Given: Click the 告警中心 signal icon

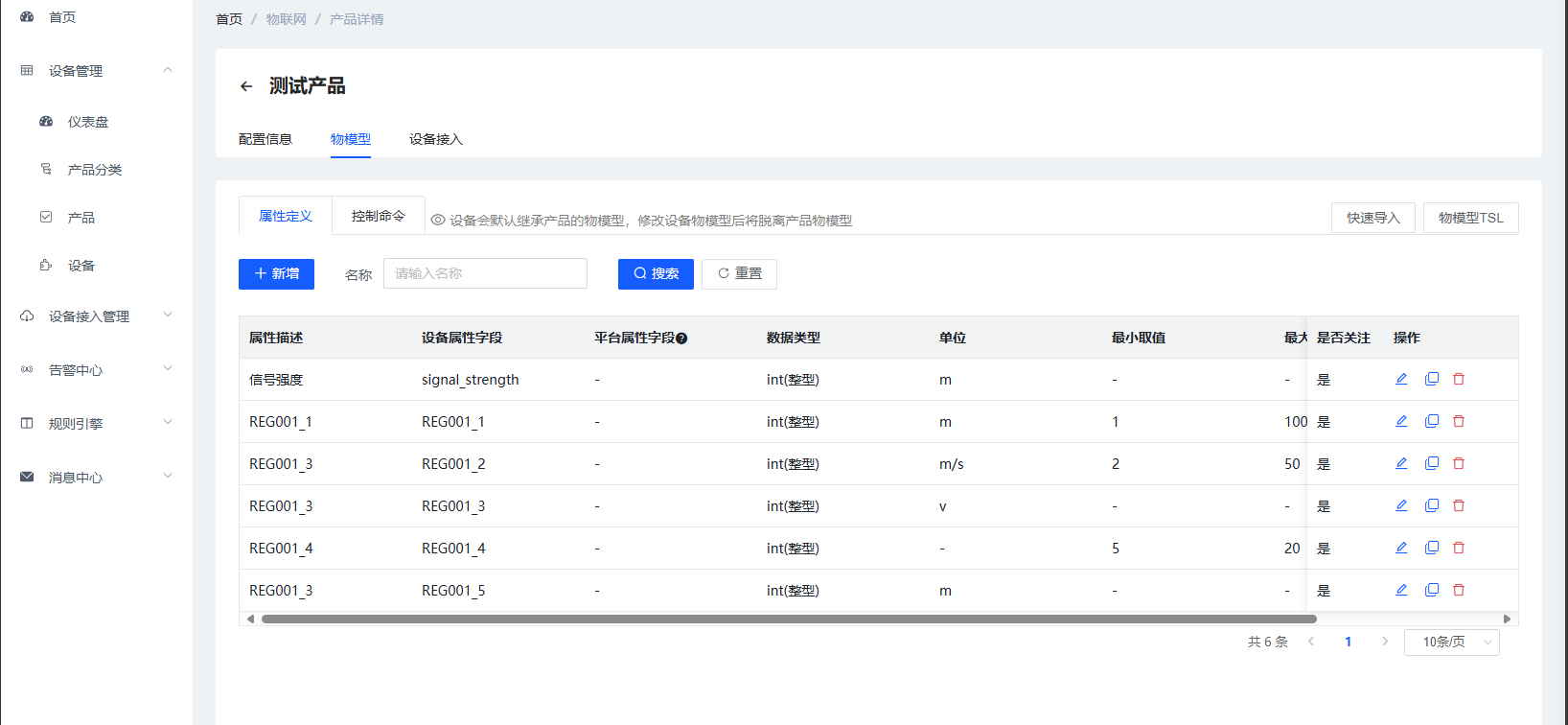Looking at the screenshot, I should [27, 370].
